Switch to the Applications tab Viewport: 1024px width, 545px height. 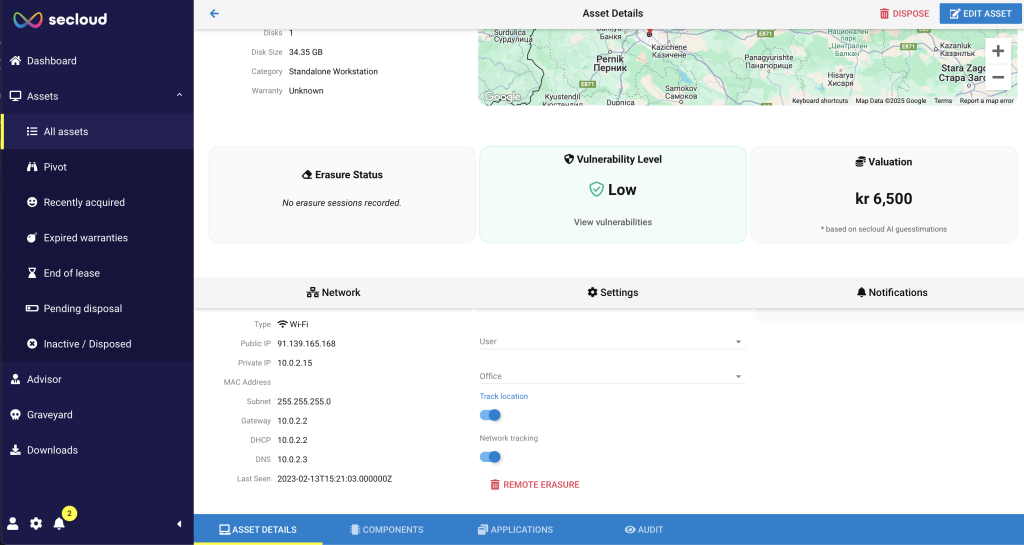[x=515, y=530]
